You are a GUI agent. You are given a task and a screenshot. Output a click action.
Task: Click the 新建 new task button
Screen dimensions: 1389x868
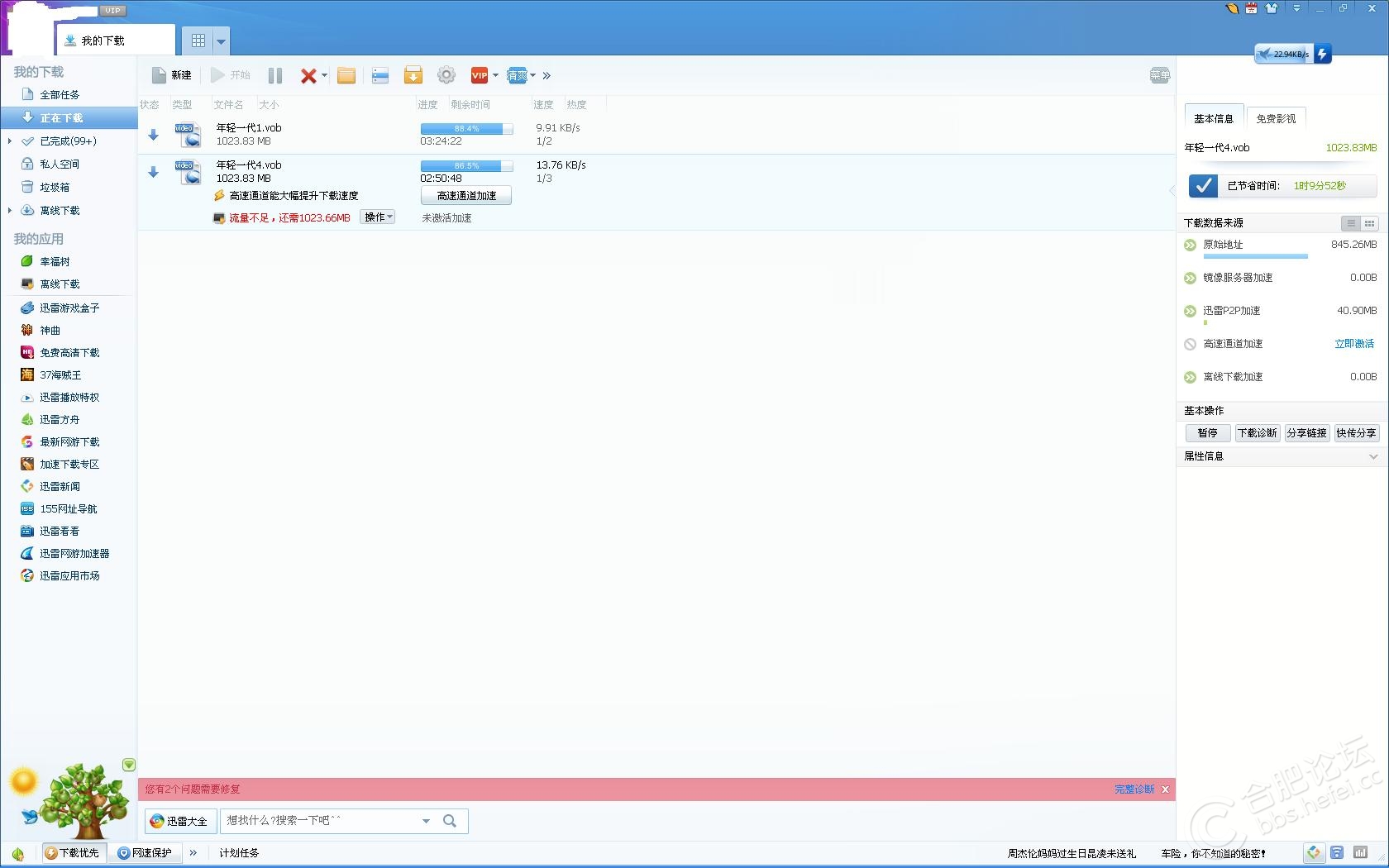(172, 75)
